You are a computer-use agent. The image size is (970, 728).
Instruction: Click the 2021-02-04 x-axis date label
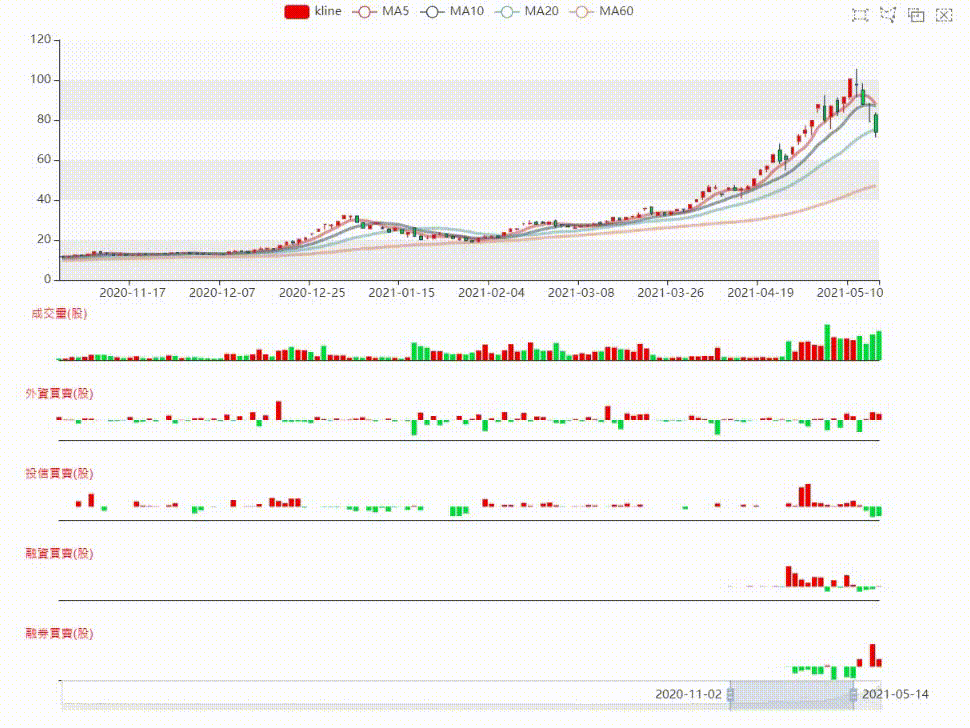click(491, 293)
